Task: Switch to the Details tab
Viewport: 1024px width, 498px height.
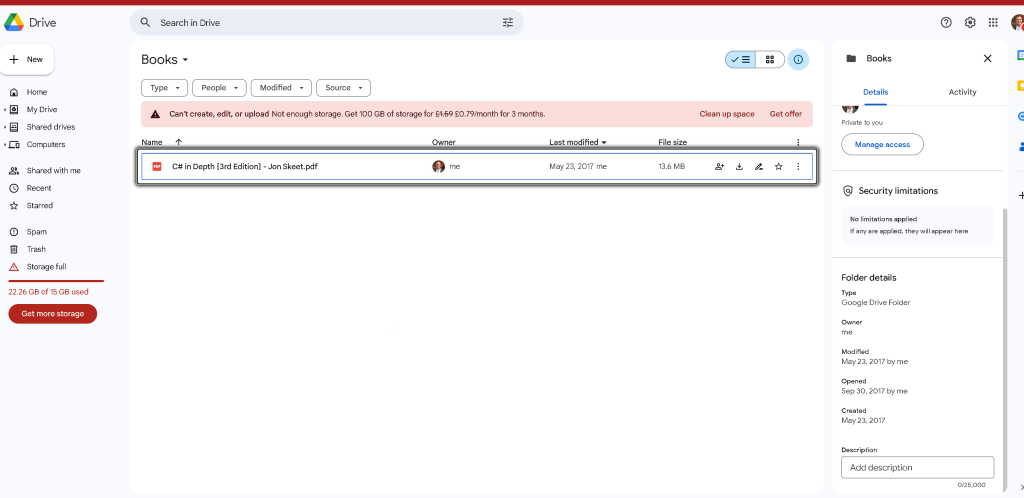Action: [x=875, y=92]
